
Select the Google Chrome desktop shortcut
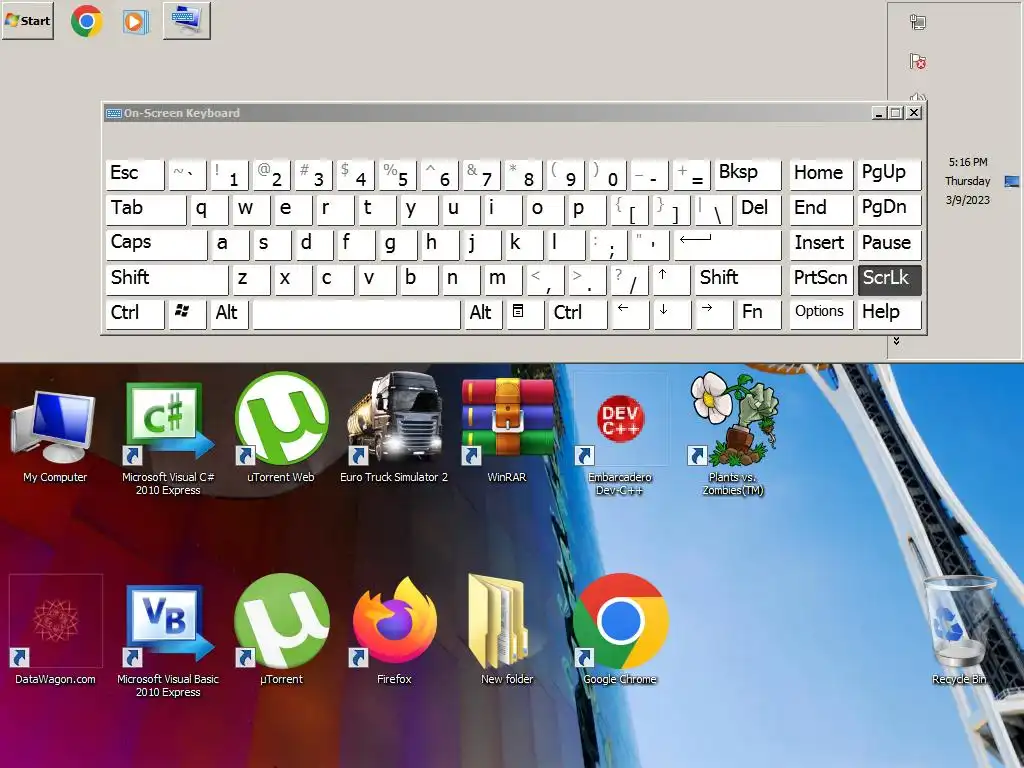pyautogui.click(x=620, y=630)
